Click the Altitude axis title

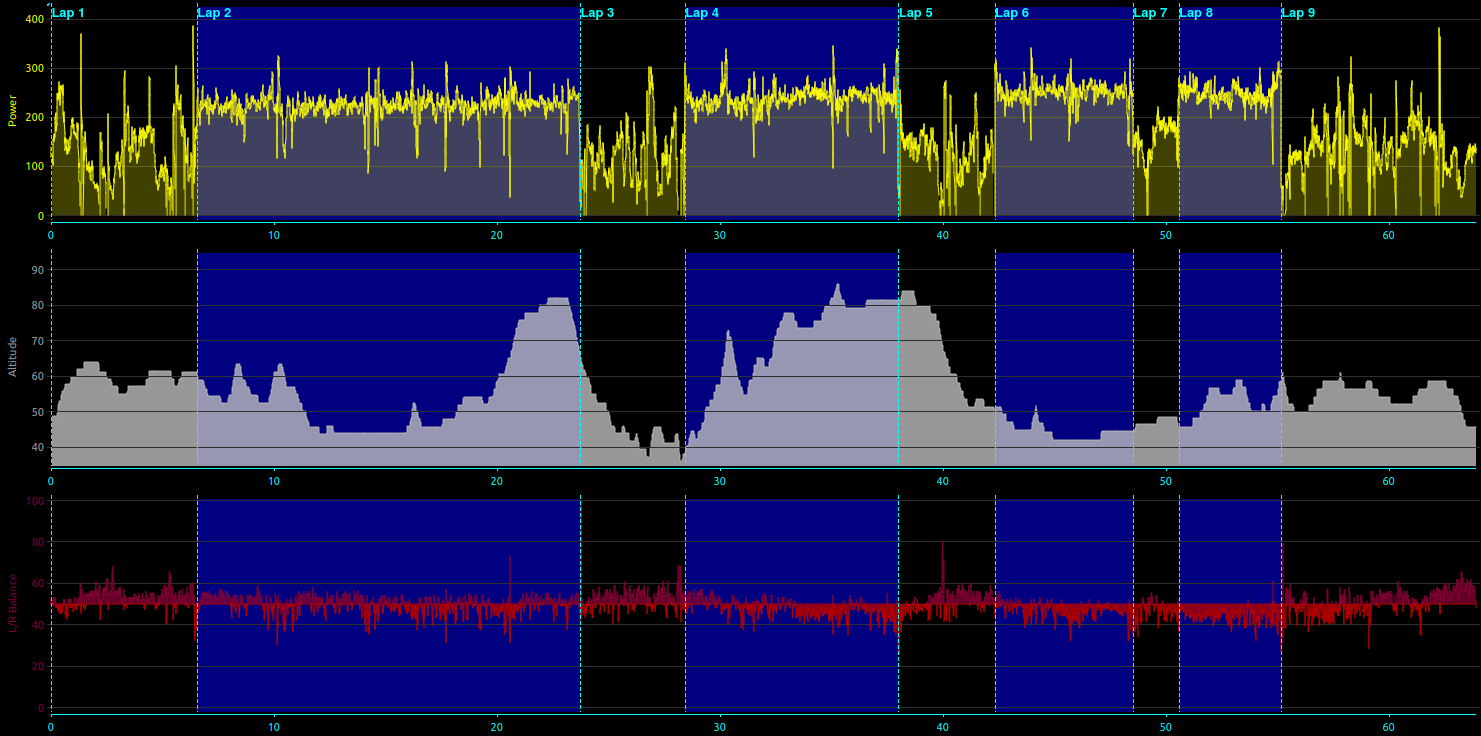[13, 358]
